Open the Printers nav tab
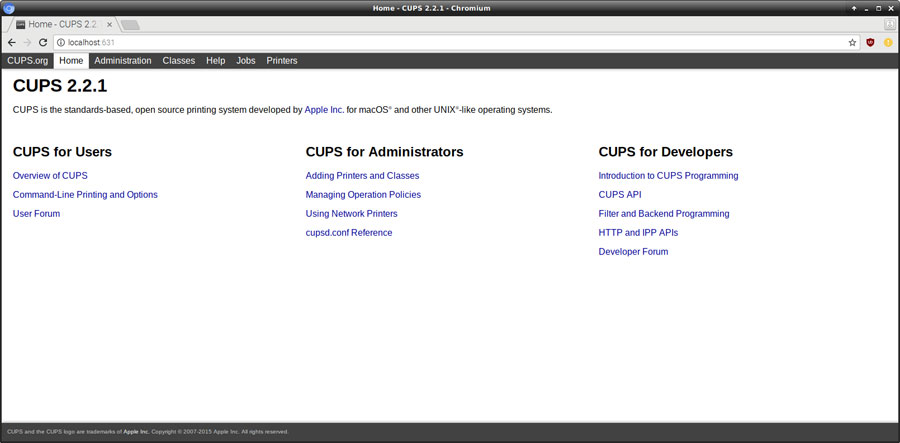 282,61
